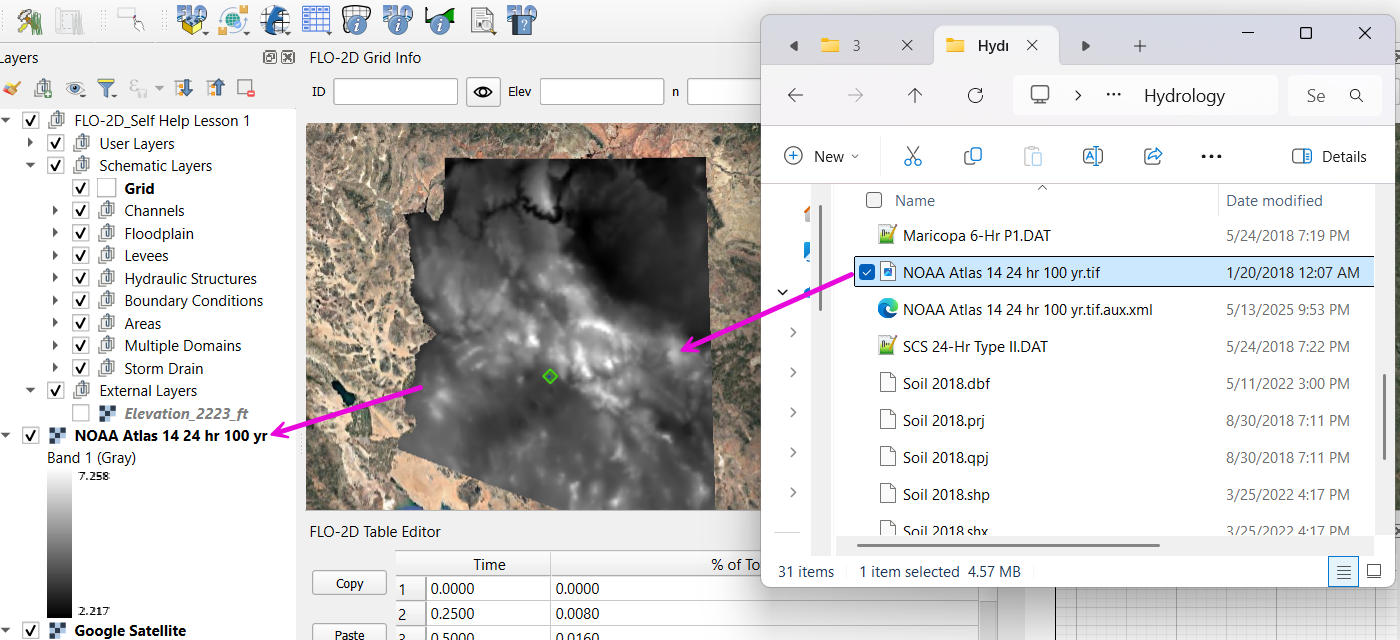Click the eye button beside ID field
1400x640 pixels.
[x=483, y=92]
